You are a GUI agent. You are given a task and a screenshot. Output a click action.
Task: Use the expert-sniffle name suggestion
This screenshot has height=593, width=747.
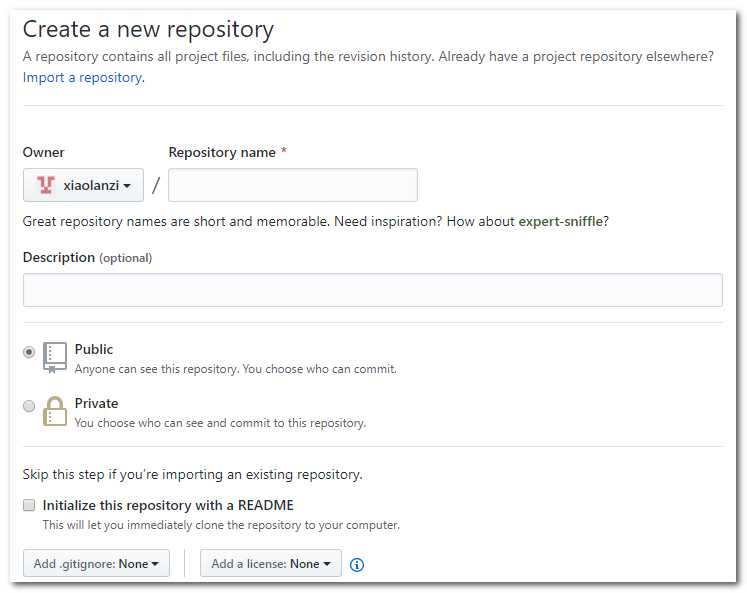point(561,221)
